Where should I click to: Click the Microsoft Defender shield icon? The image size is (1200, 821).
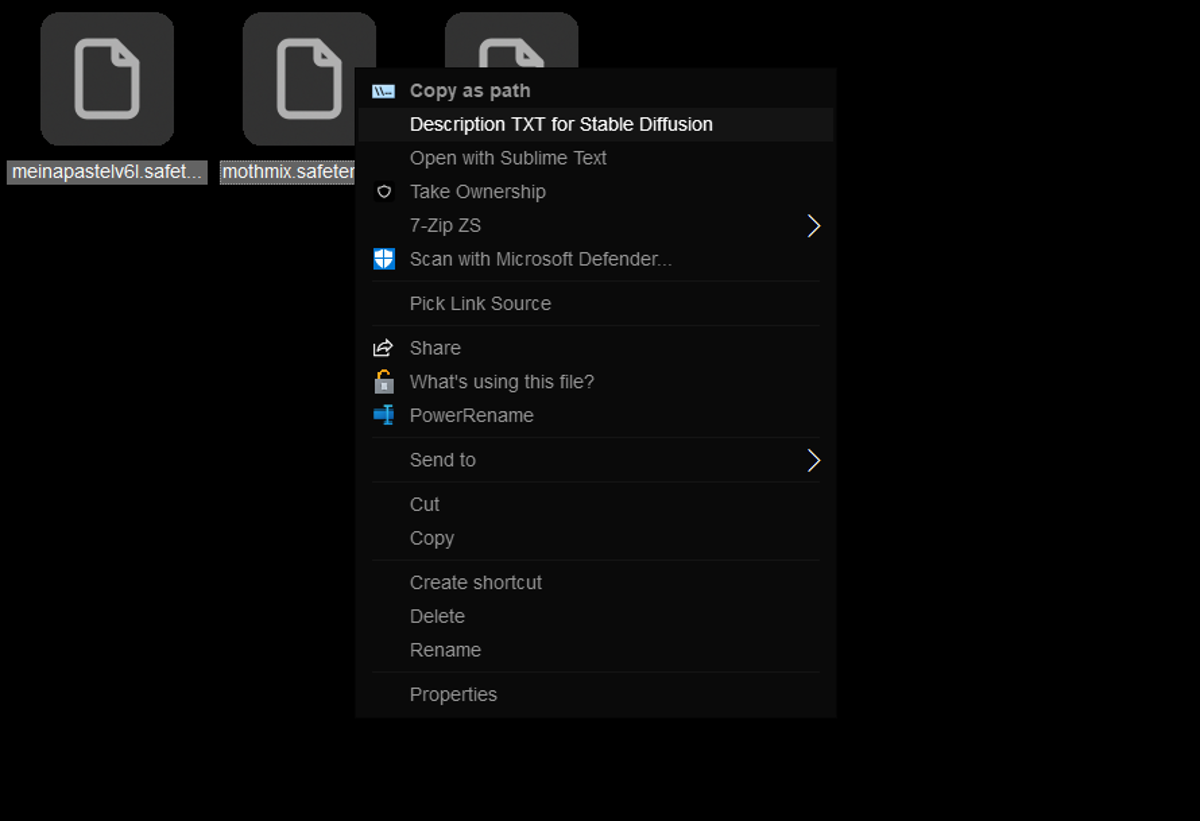click(x=384, y=258)
